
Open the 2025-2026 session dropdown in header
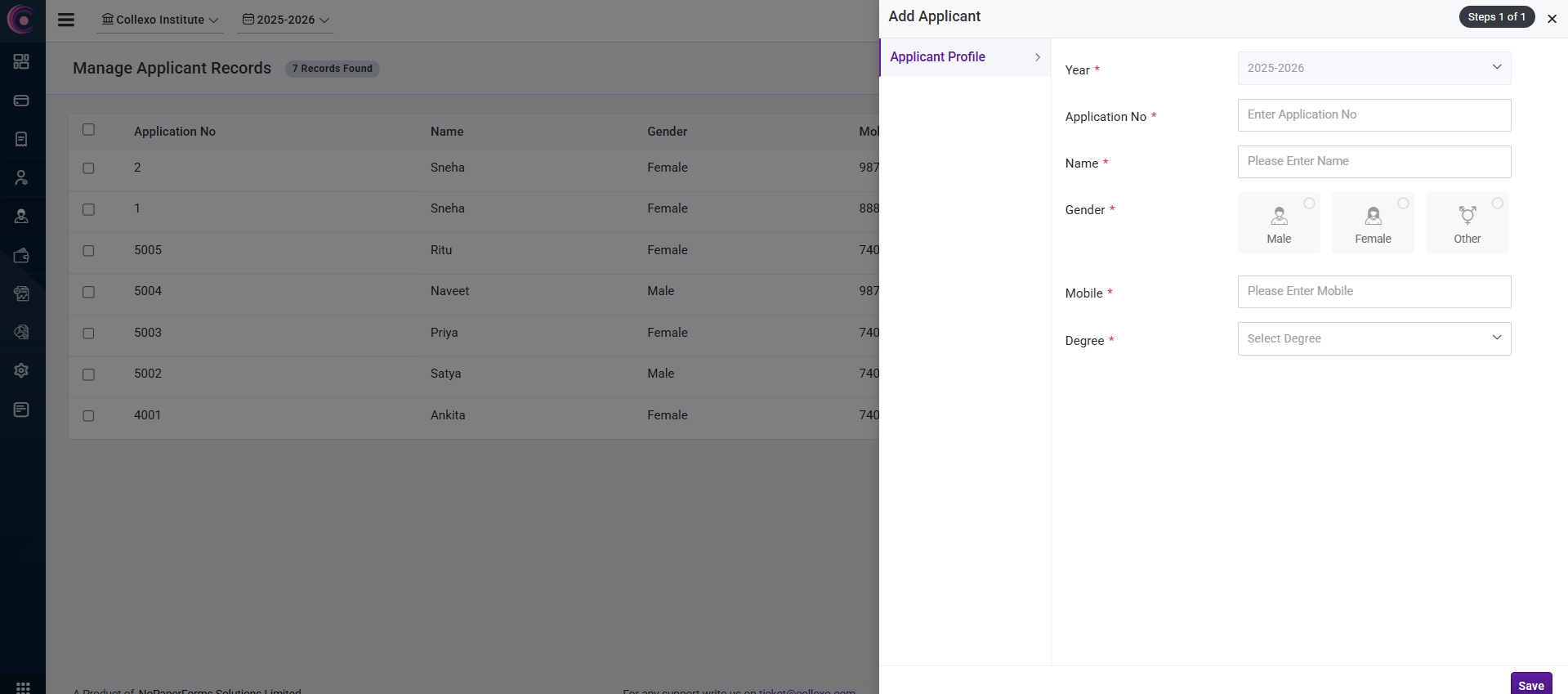click(285, 20)
